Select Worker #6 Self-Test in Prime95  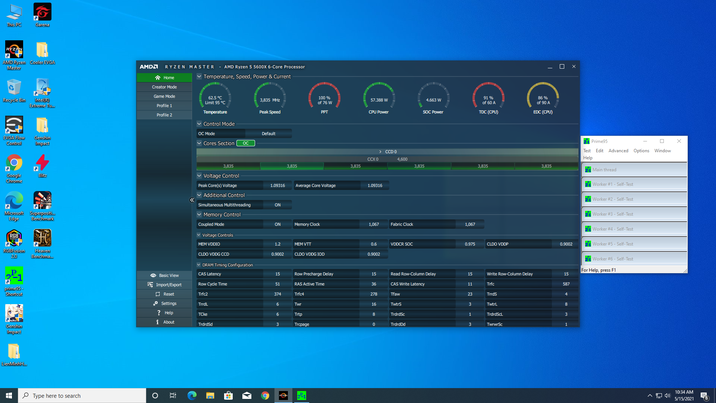(634, 259)
